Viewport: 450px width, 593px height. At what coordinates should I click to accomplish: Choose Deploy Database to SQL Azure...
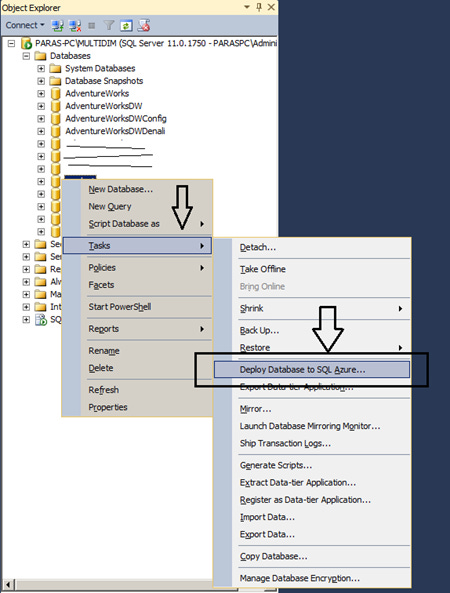(x=312, y=369)
